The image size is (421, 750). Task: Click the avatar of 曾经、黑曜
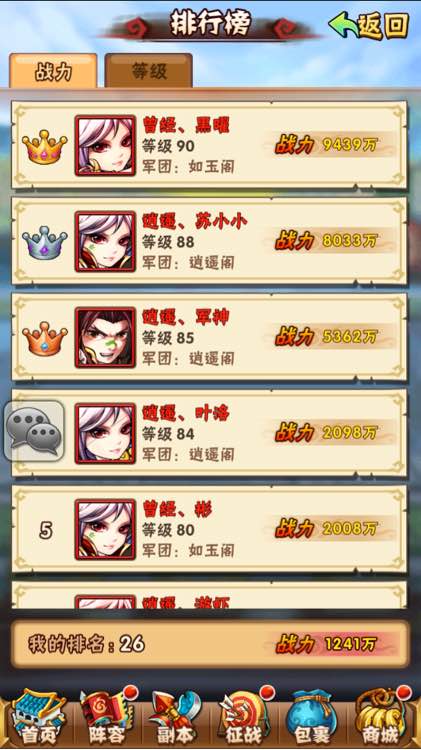coord(105,145)
